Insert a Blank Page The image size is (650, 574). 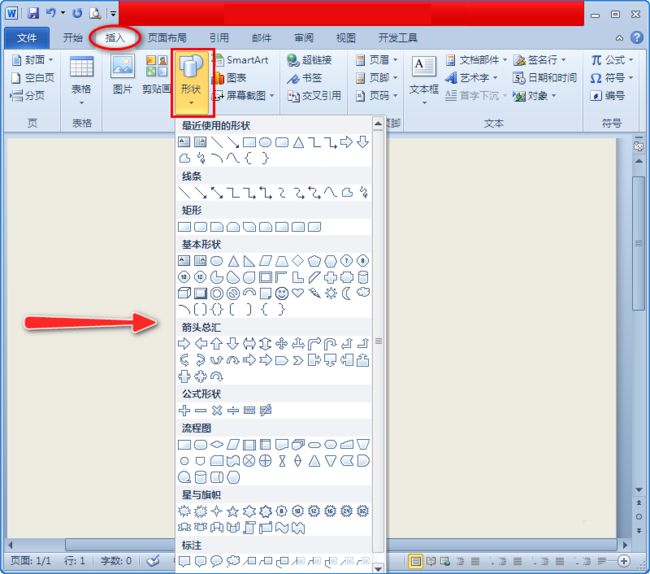click(33, 78)
